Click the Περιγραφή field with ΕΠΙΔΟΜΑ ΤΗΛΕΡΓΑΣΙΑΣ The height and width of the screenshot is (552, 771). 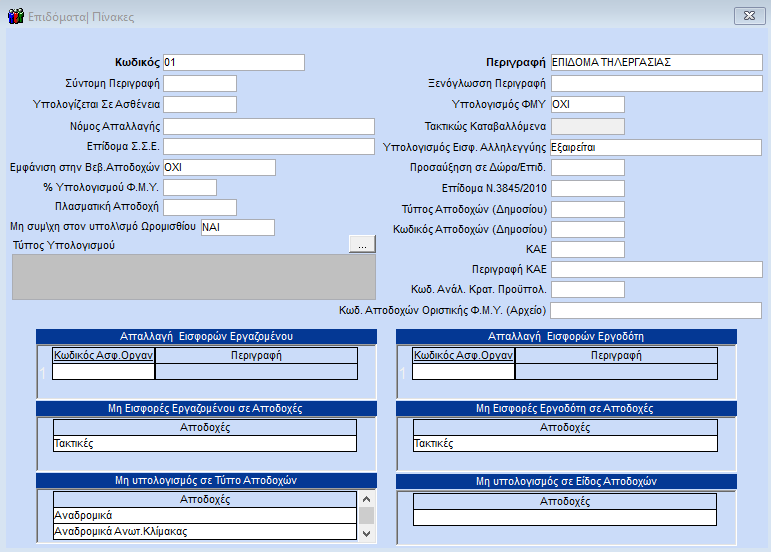click(656, 63)
